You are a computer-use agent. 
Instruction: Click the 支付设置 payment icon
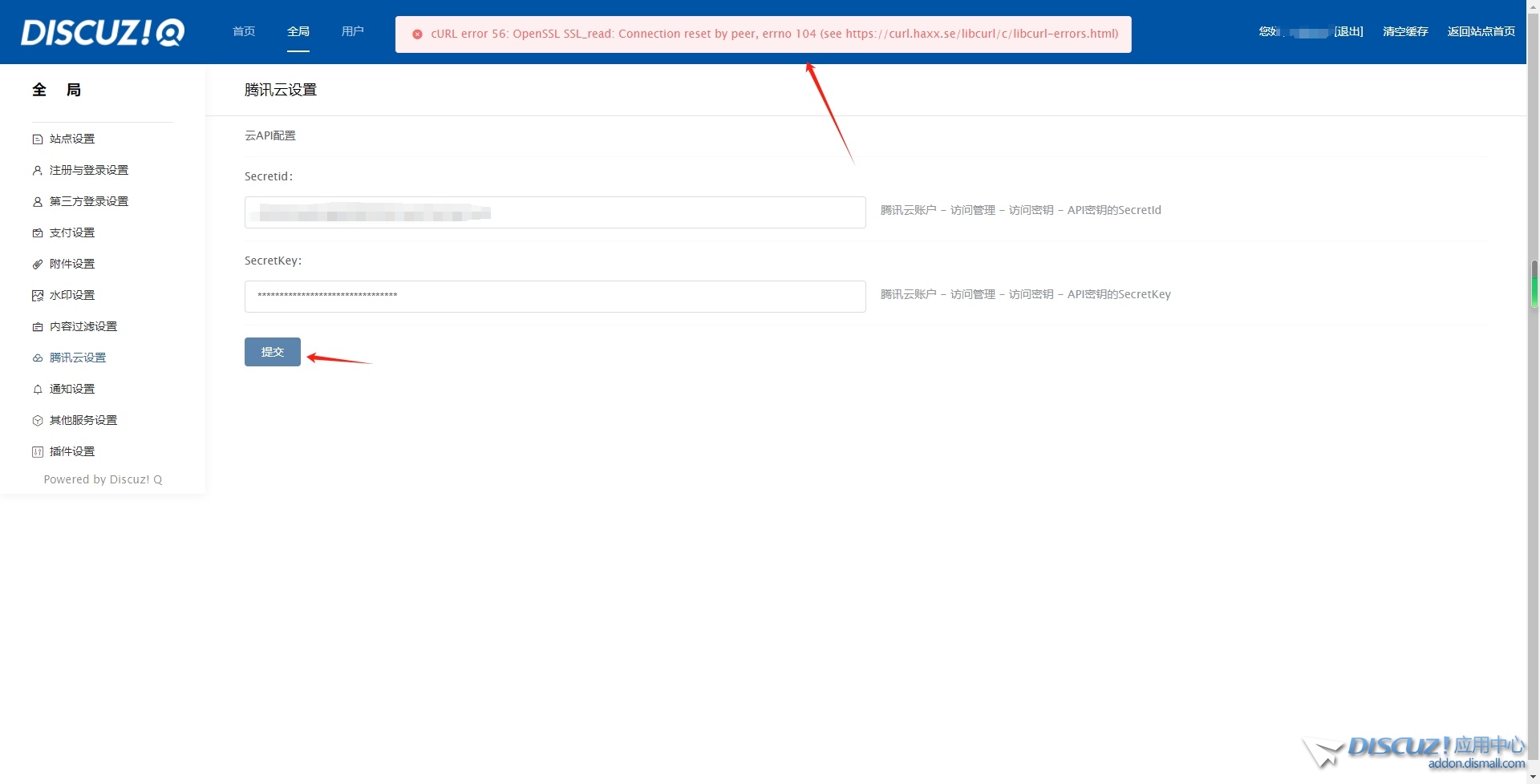tap(37, 233)
